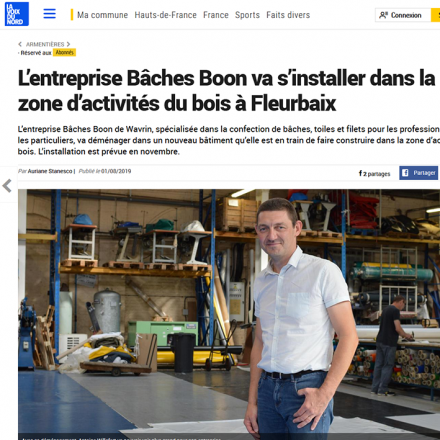Screen dimensions: 440x440
Task: Open Hauts-de-France section
Action: (165, 15)
